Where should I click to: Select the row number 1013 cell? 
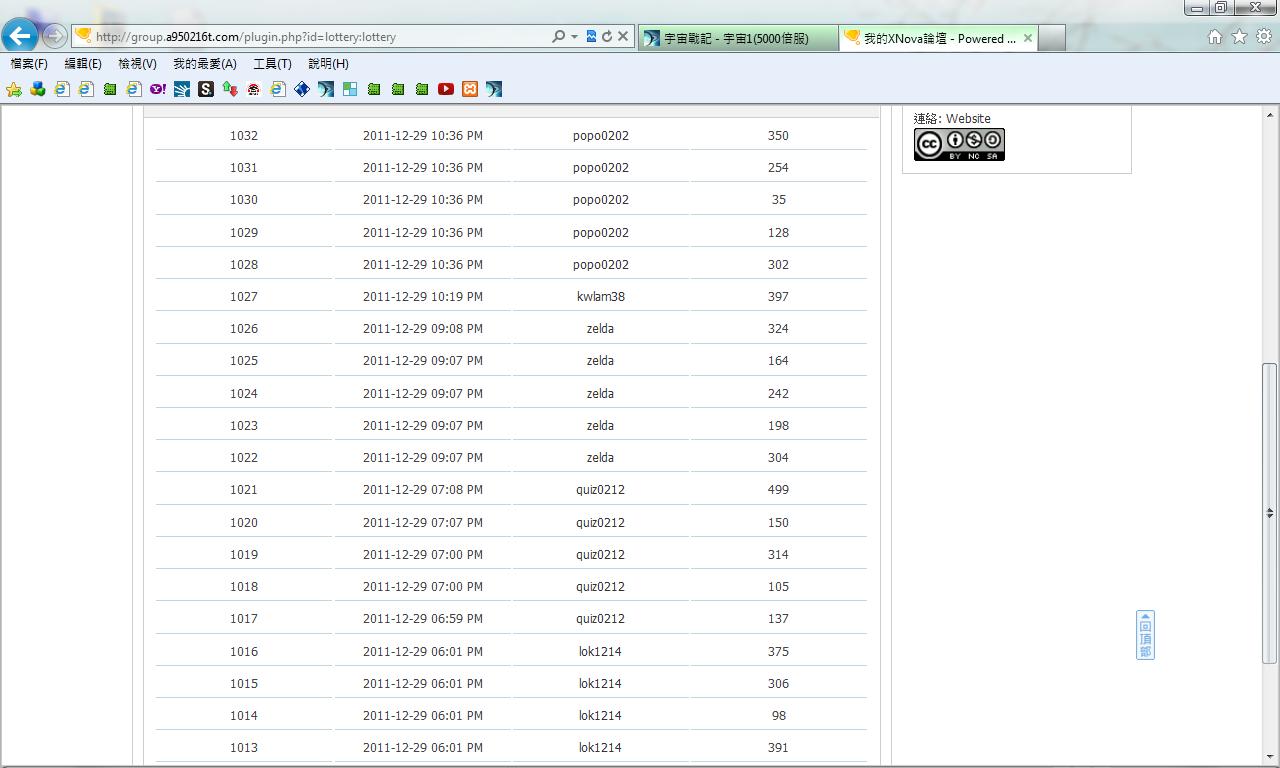pyautogui.click(x=244, y=747)
